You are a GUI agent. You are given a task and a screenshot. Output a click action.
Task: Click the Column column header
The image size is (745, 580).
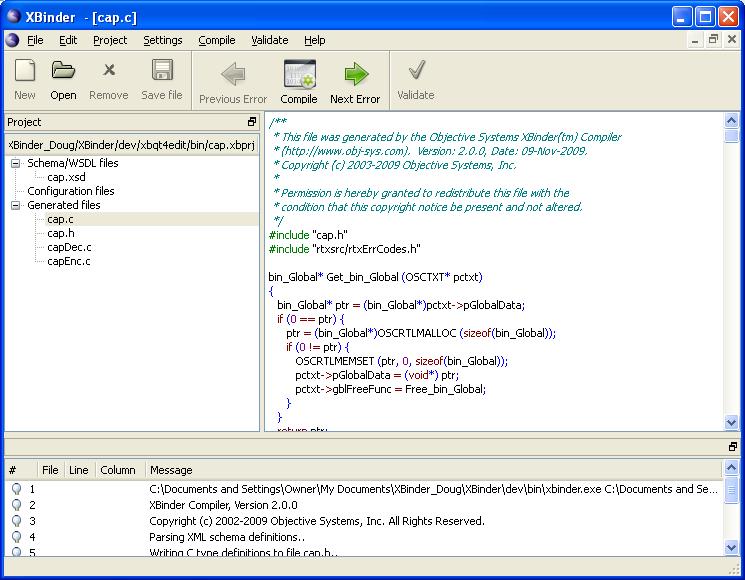pos(118,470)
